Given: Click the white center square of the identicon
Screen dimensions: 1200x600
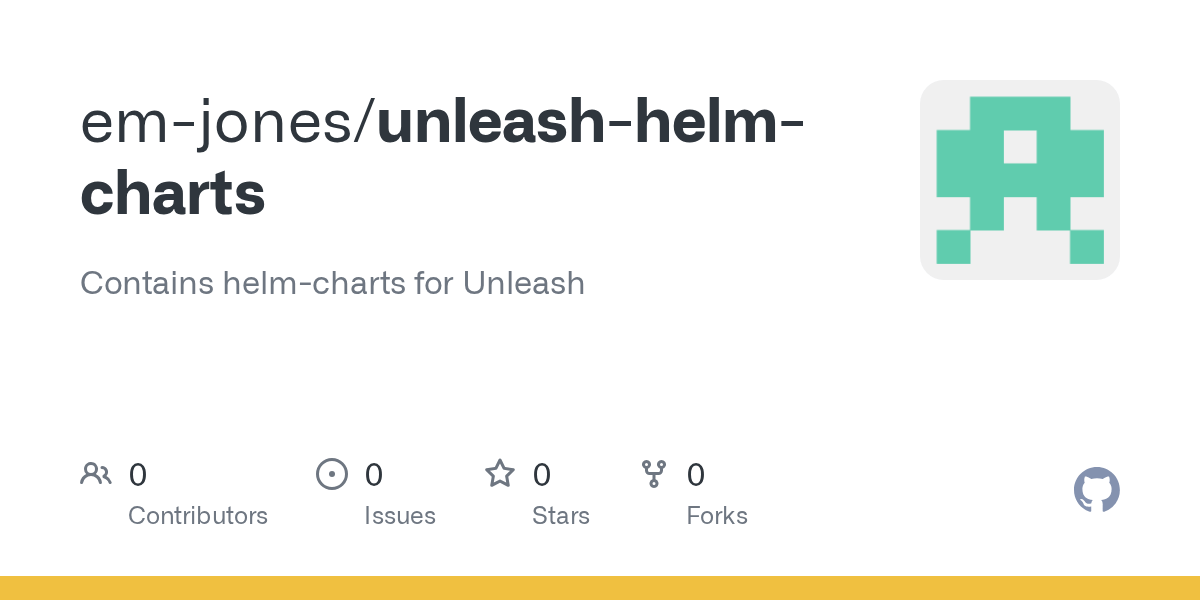Looking at the screenshot, I should [x=1020, y=147].
